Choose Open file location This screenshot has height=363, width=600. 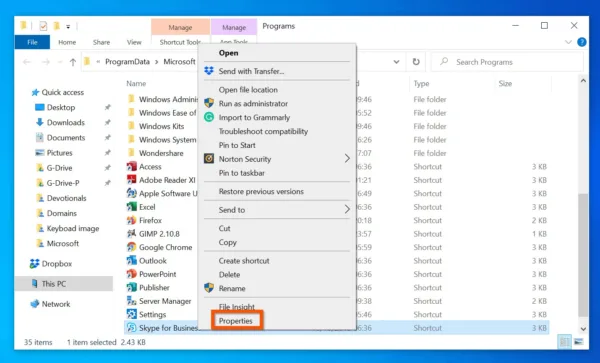(x=248, y=90)
